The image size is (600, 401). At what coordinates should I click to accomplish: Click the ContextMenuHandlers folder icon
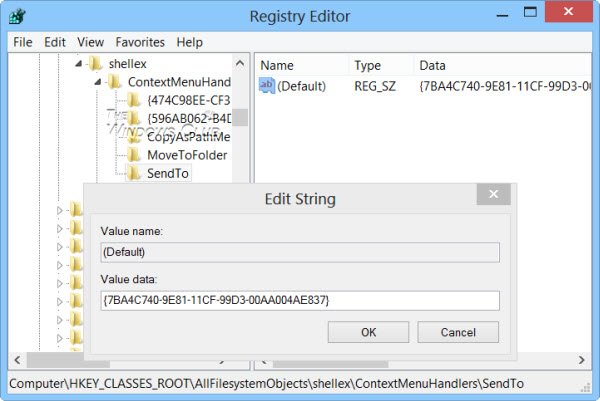coord(115,81)
